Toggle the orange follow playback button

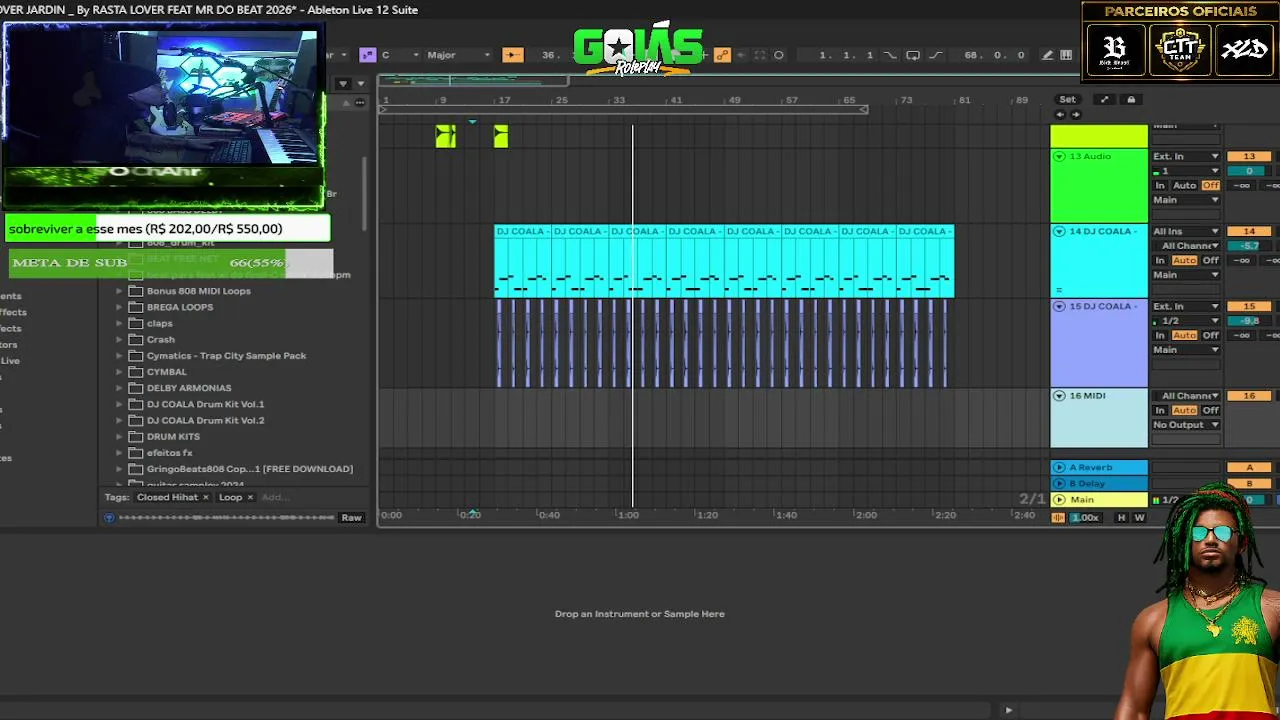(512, 55)
